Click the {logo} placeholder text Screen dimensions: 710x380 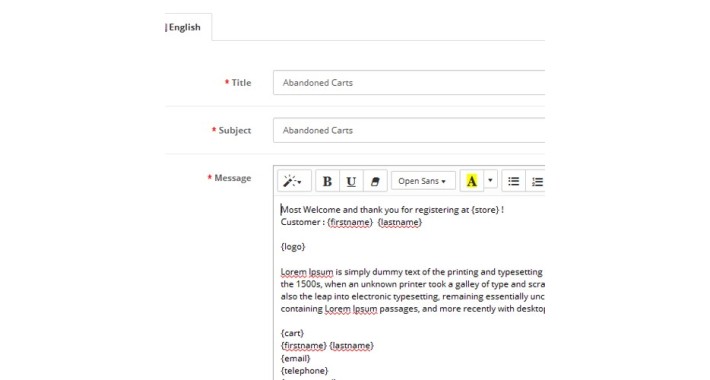pyautogui.click(x=293, y=246)
